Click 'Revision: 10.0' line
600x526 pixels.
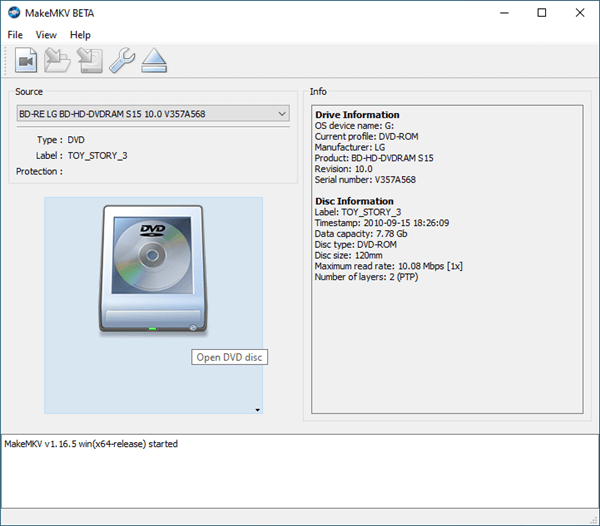[x=343, y=169]
